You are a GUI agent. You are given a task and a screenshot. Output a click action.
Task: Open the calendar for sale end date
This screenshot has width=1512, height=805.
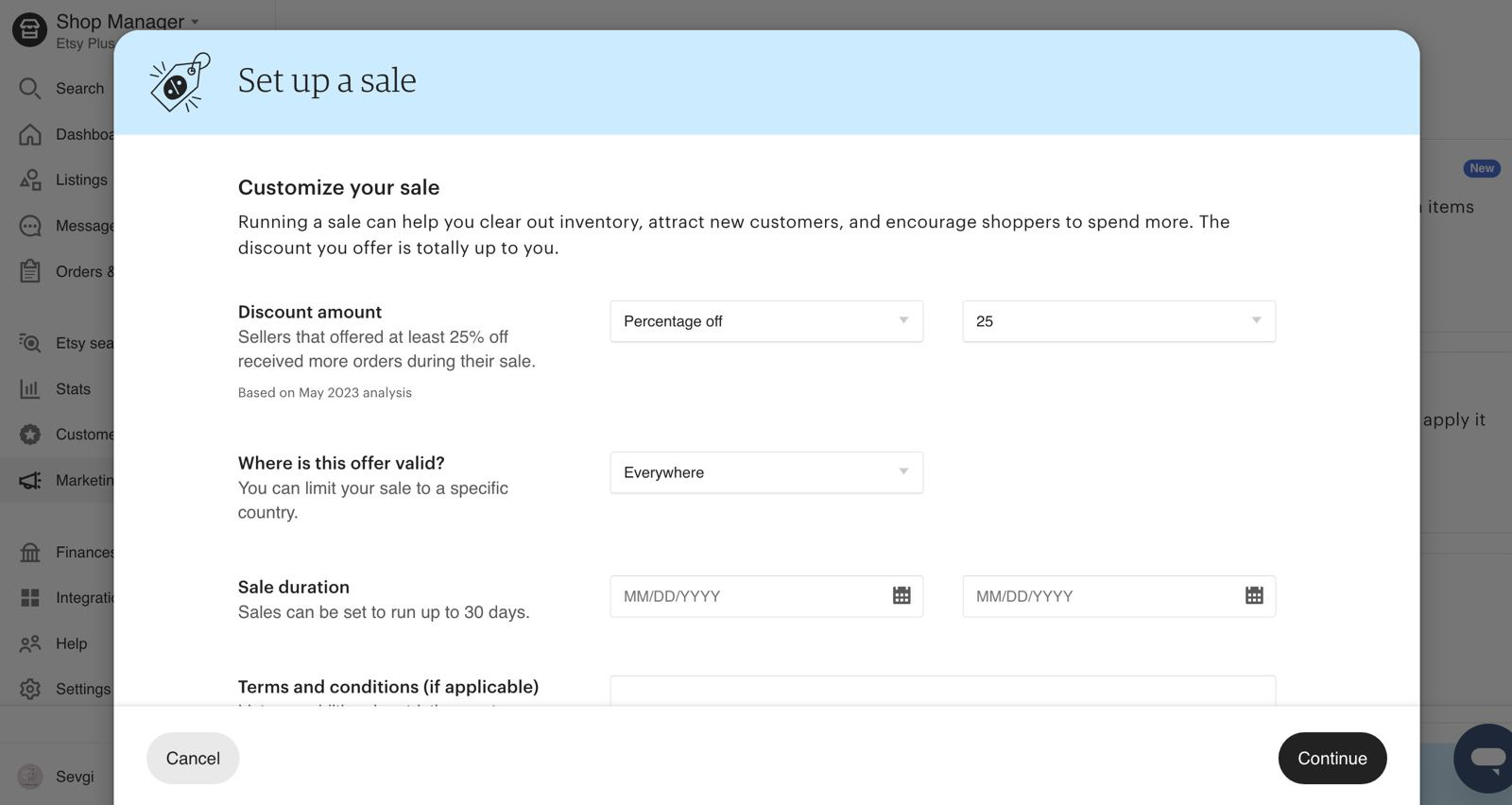click(1254, 595)
